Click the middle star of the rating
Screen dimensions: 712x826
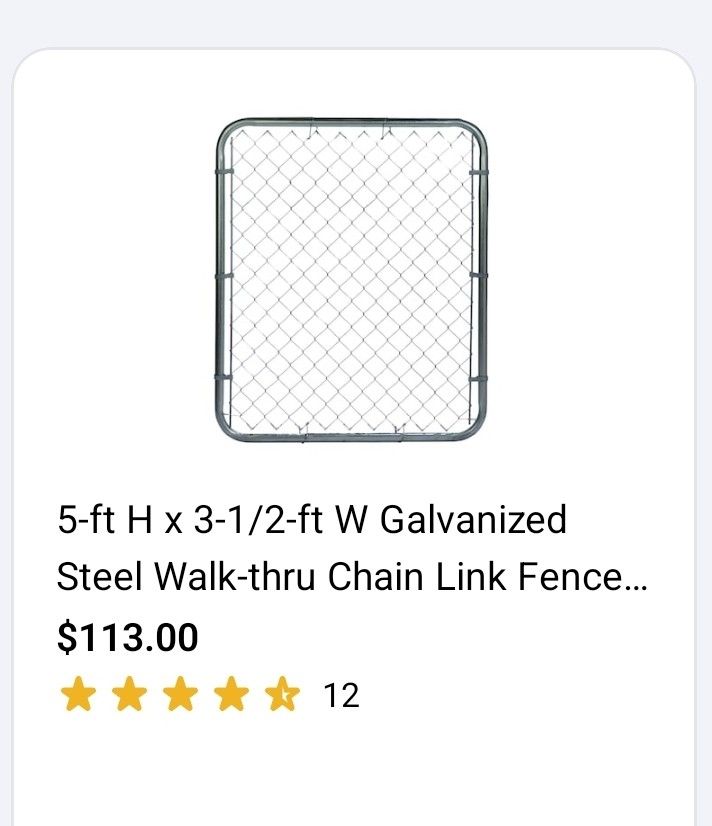(180, 690)
